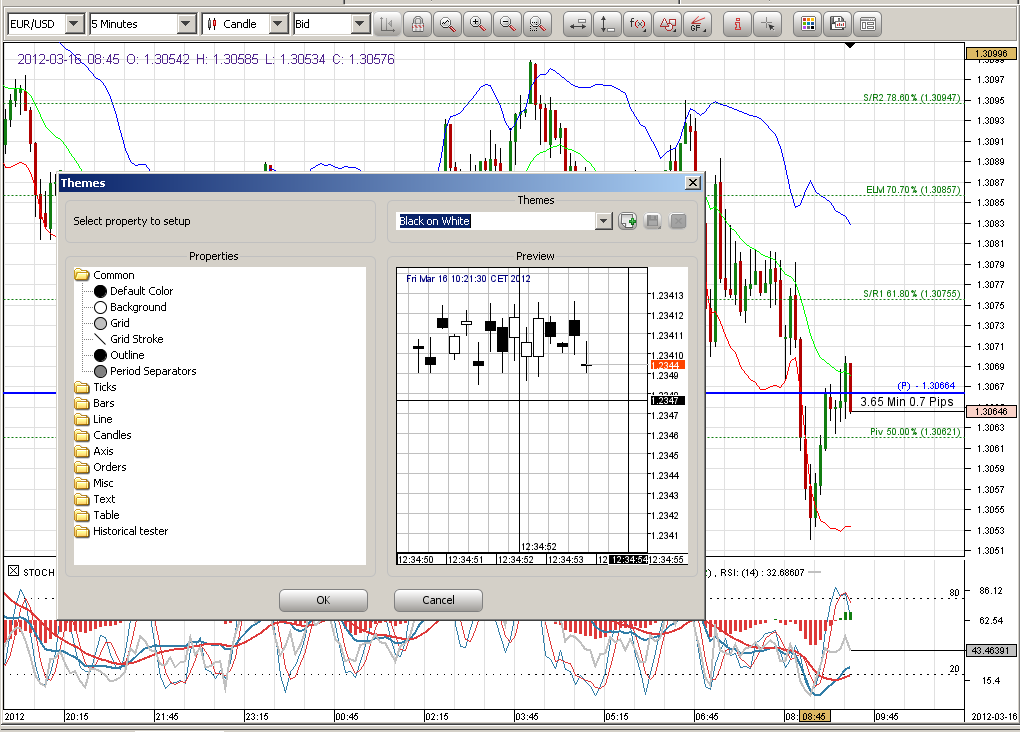1020x732 pixels.
Task: Open the EUR/USD instrument dropdown
Action: (x=74, y=25)
